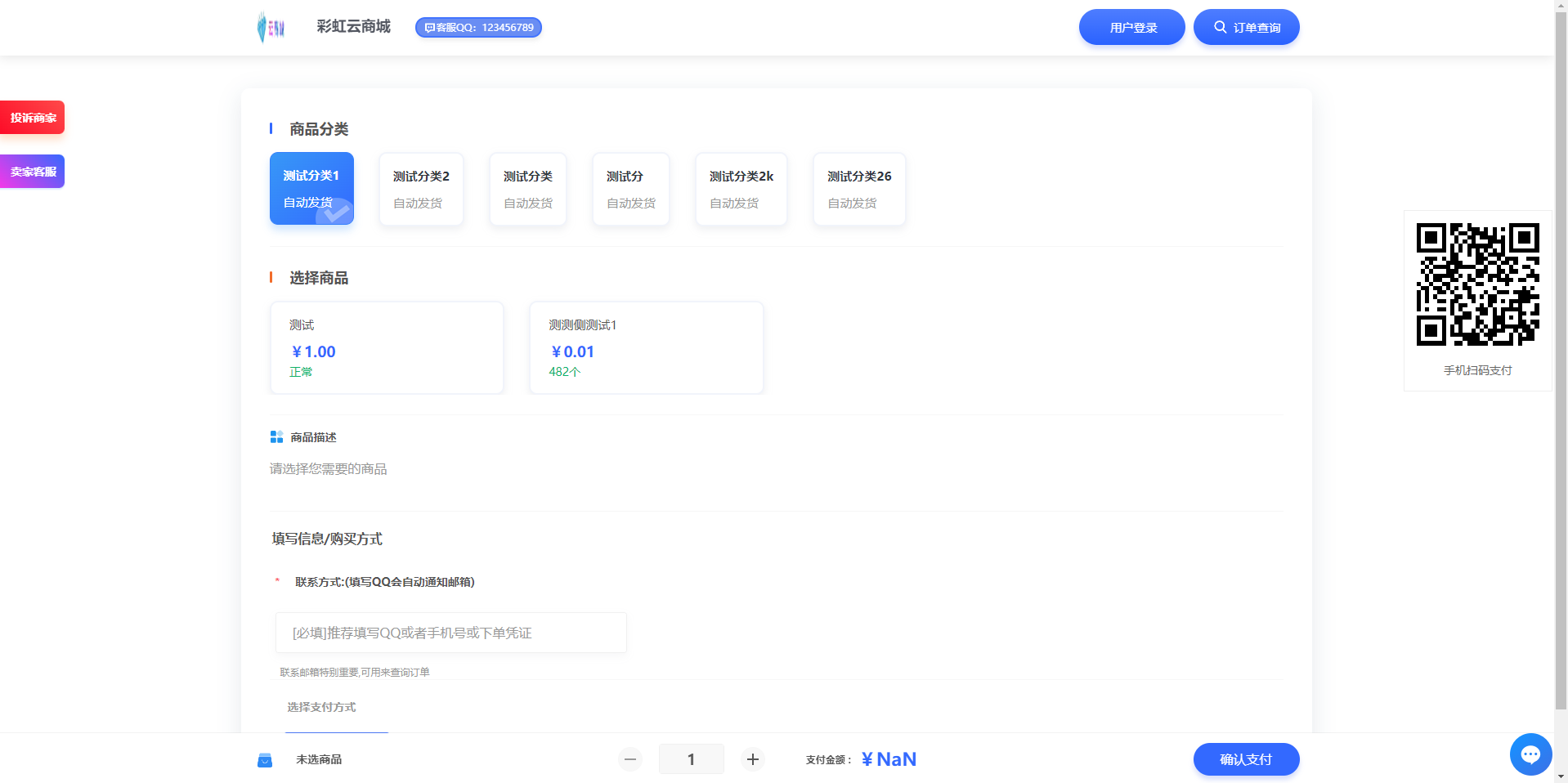Select the 测试分类1 category card
Viewport: 1568px width, 783px height.
click(x=311, y=189)
